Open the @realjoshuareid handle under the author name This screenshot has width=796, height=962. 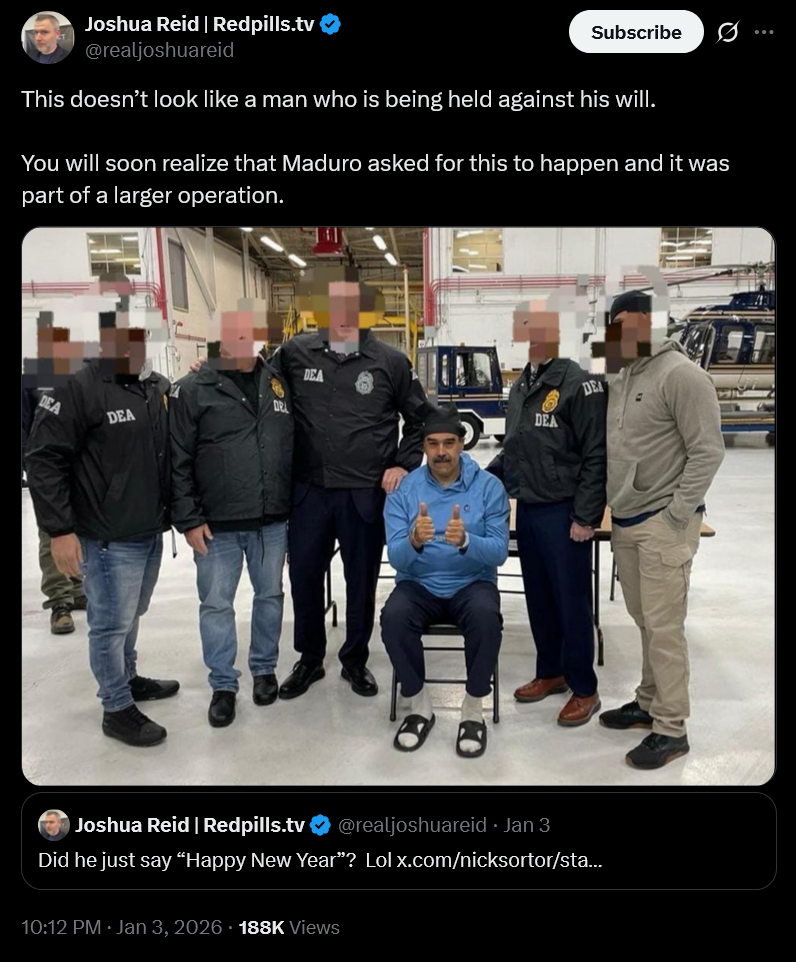point(159,50)
